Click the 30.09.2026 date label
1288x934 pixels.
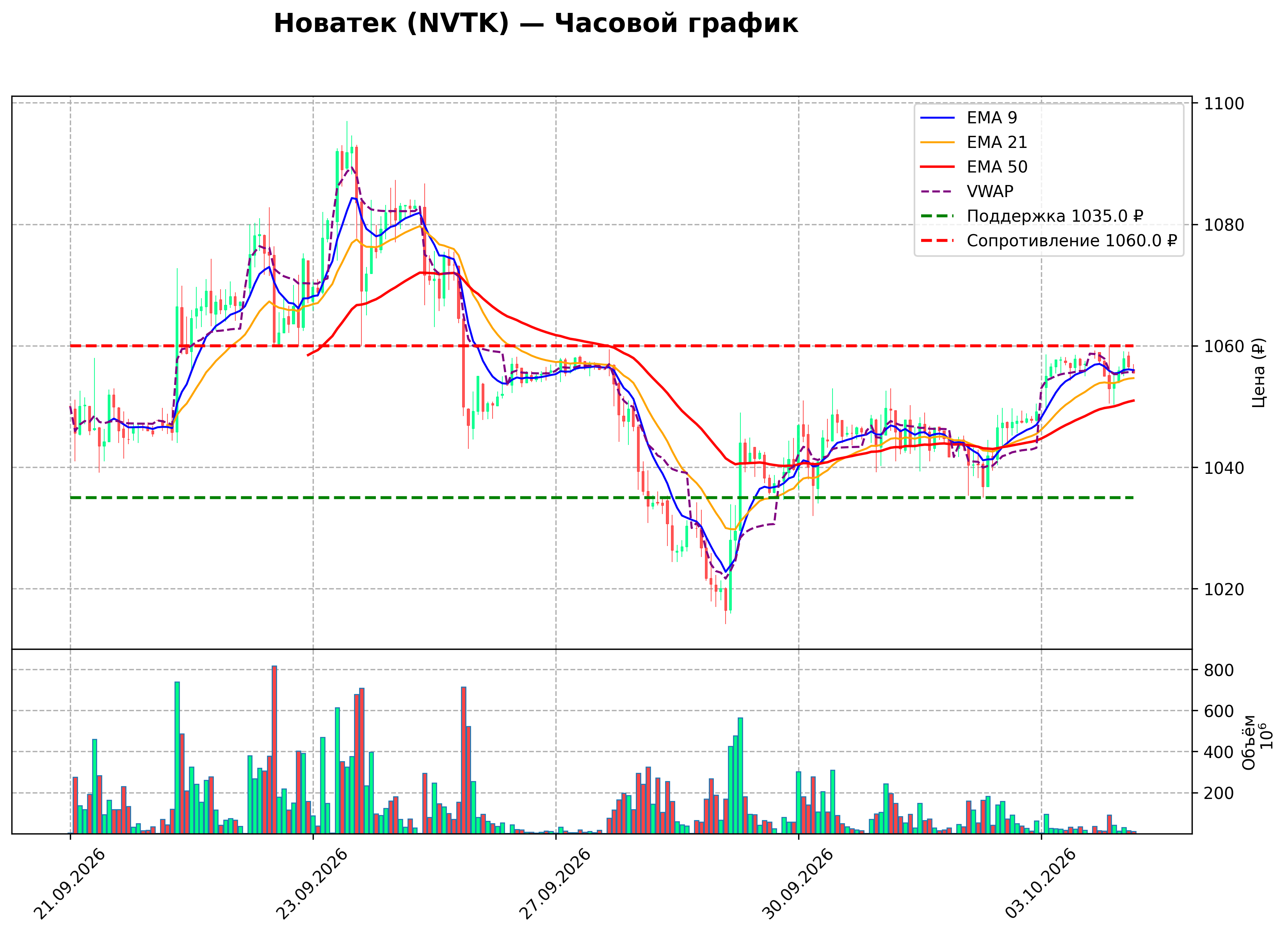pyautogui.click(x=797, y=884)
